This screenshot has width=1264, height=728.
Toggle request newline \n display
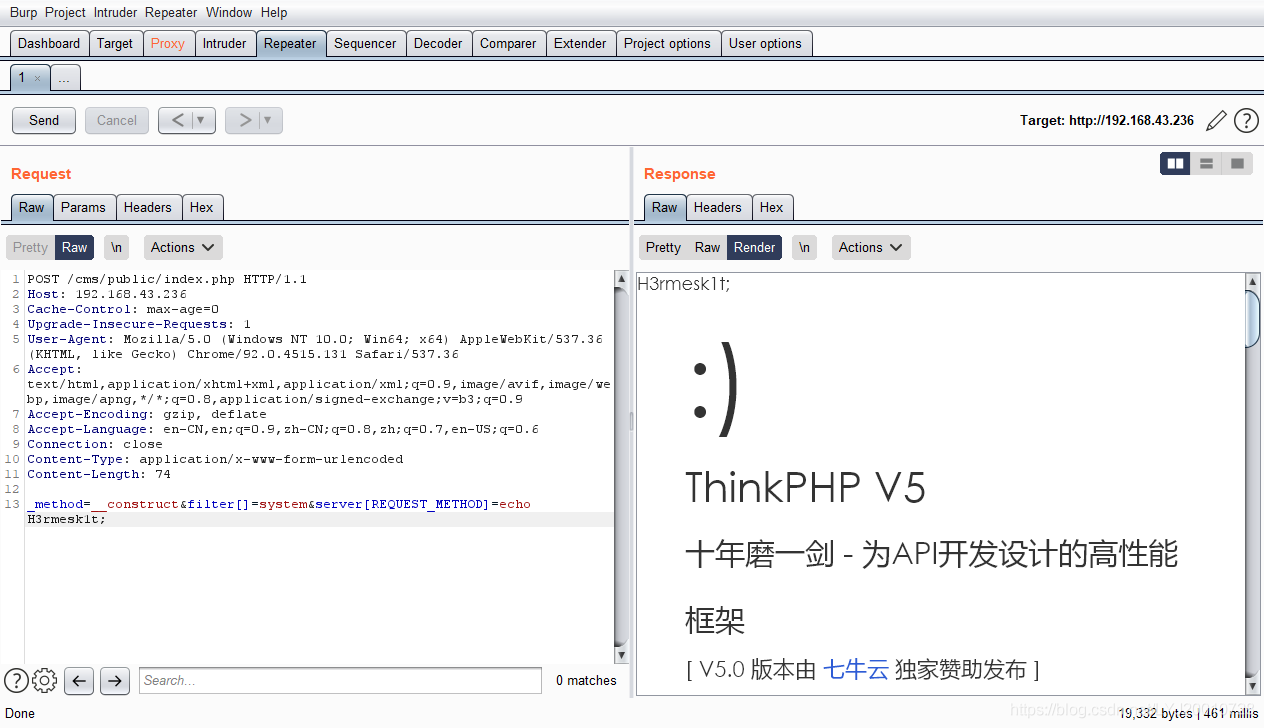coord(117,247)
